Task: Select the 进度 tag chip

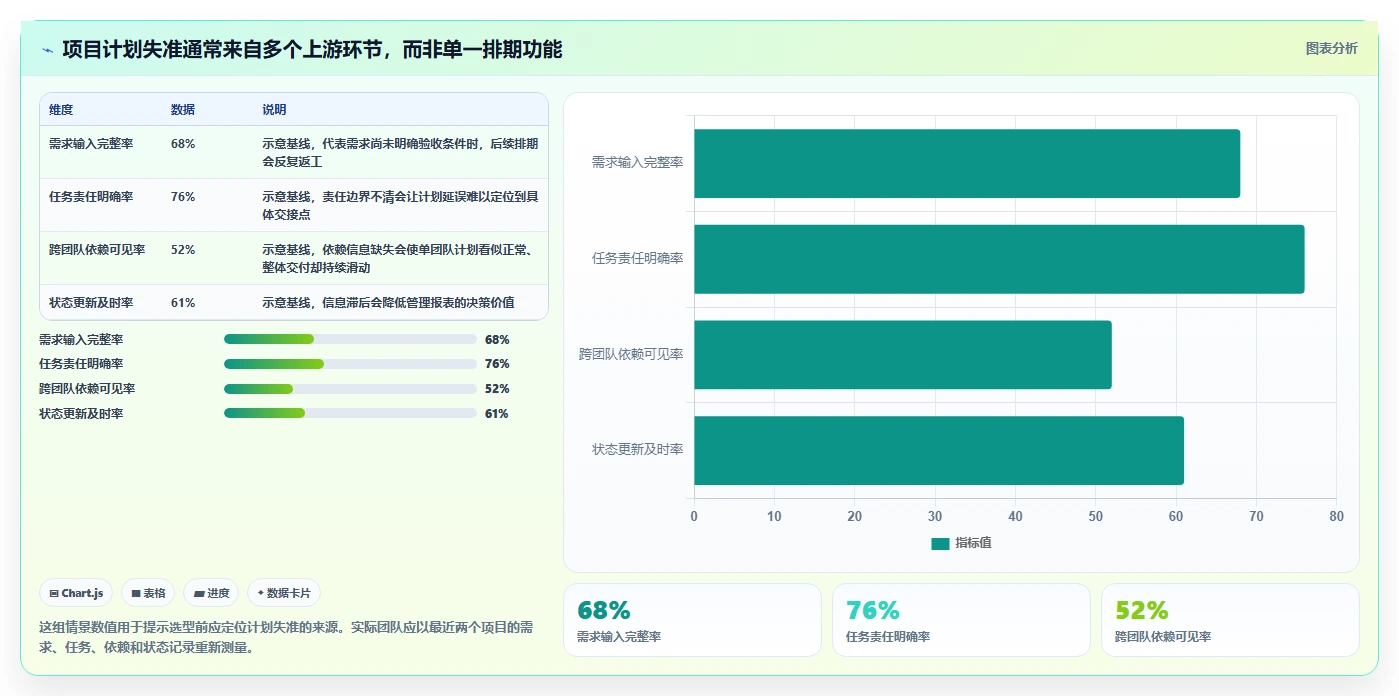Action: [211, 593]
